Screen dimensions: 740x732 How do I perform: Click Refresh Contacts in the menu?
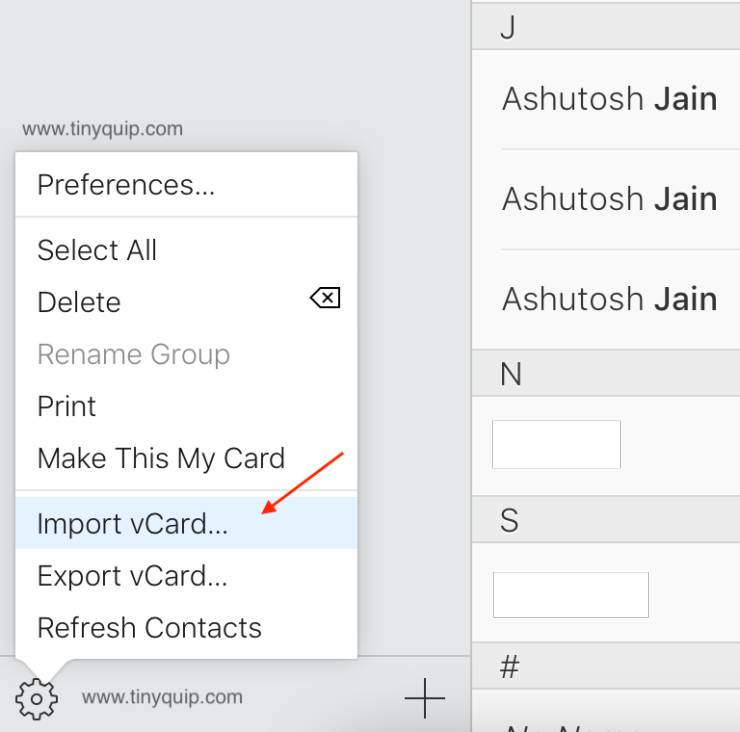coord(149,628)
